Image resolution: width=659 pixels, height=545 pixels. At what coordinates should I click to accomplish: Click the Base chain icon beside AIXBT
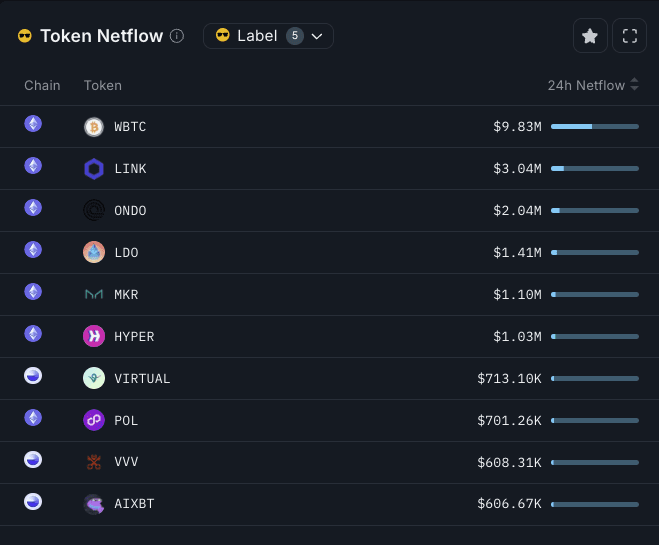coord(33,501)
